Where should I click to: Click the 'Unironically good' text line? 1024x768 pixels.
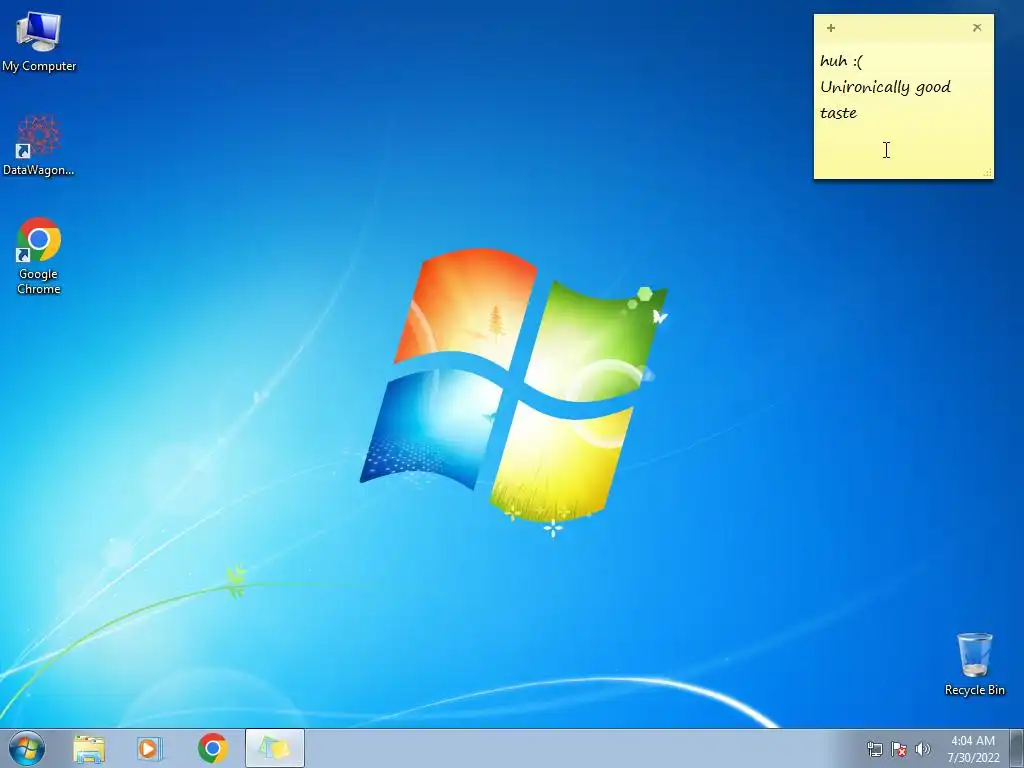pyautogui.click(x=885, y=88)
